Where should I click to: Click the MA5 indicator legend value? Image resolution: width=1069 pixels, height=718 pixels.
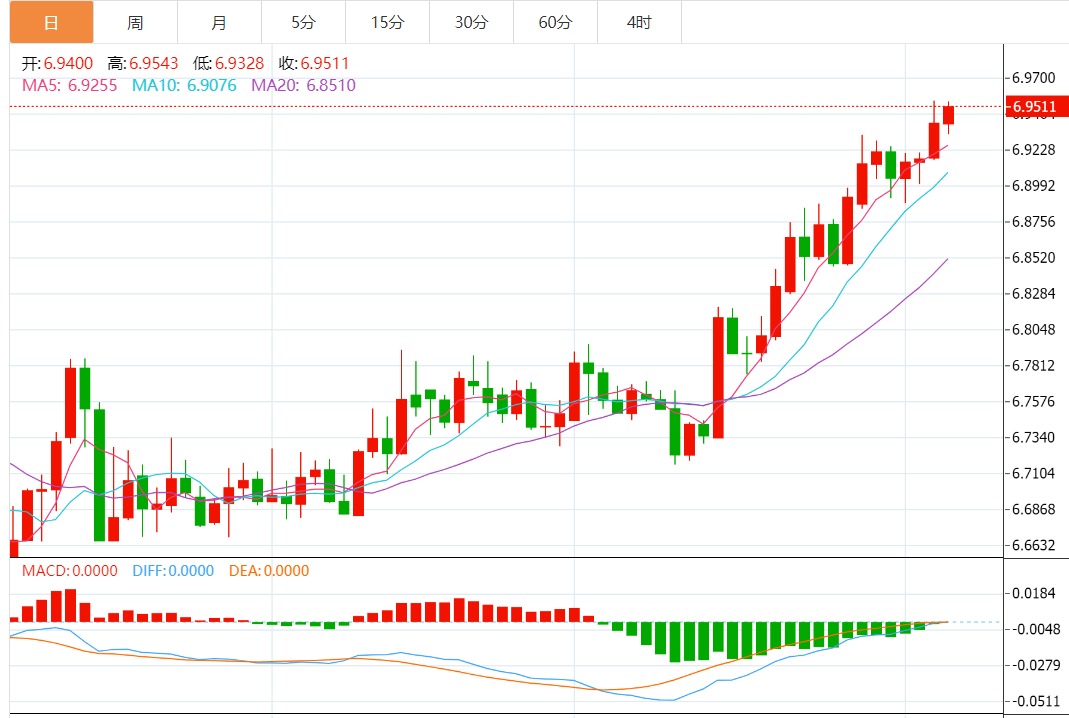tap(70, 85)
